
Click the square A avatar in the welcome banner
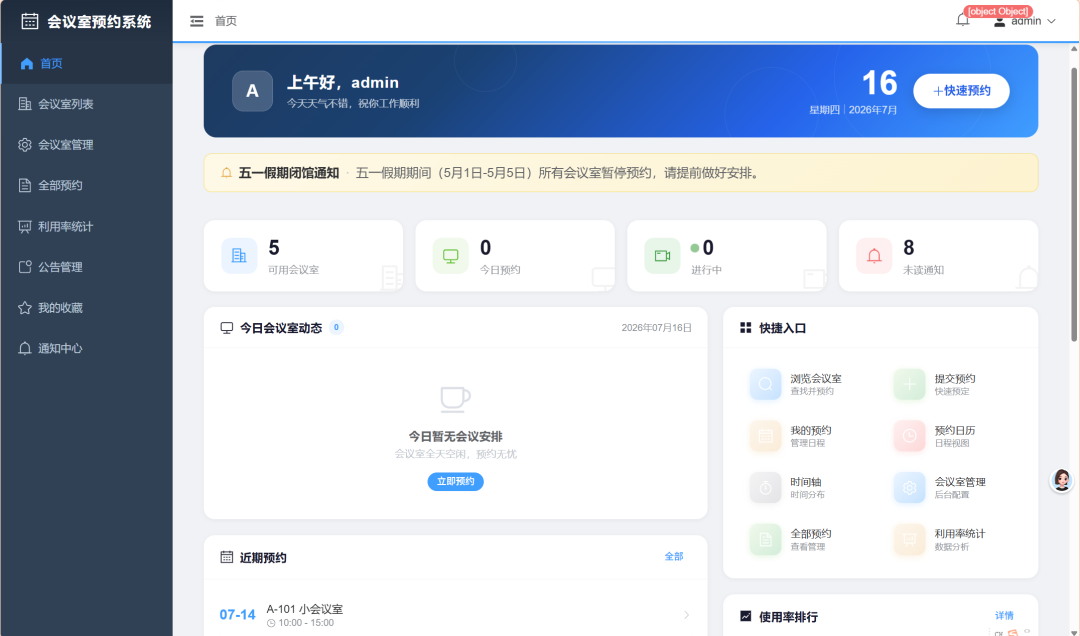[252, 91]
